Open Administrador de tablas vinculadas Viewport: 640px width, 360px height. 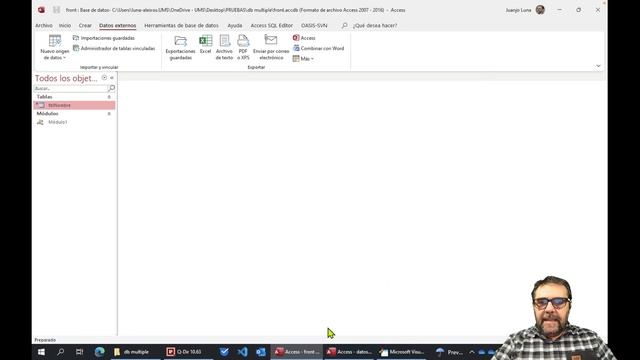coord(114,48)
